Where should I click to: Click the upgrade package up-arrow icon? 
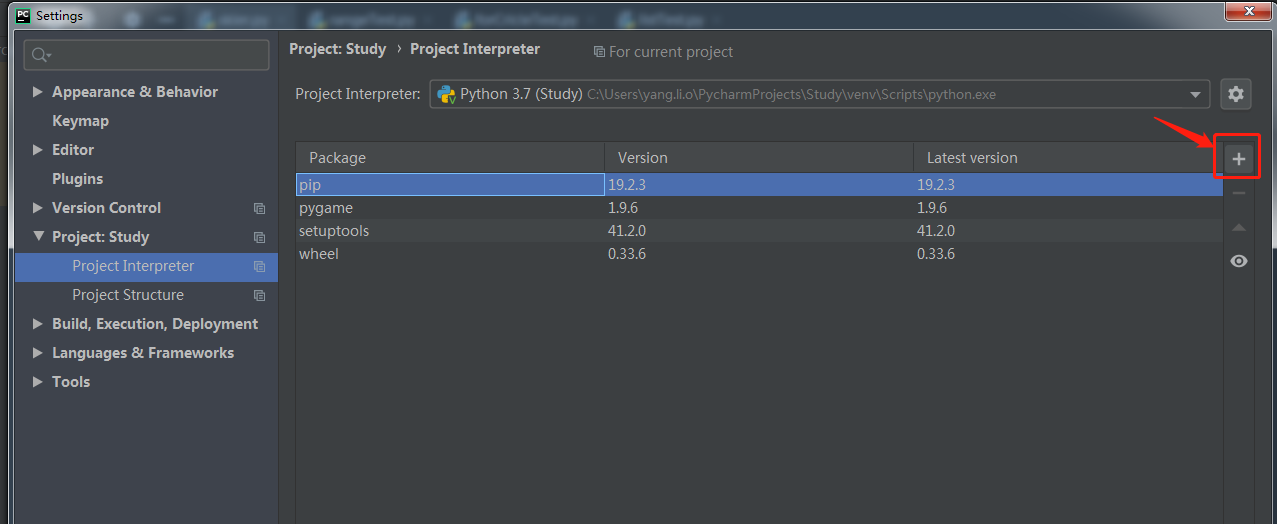[1239, 227]
